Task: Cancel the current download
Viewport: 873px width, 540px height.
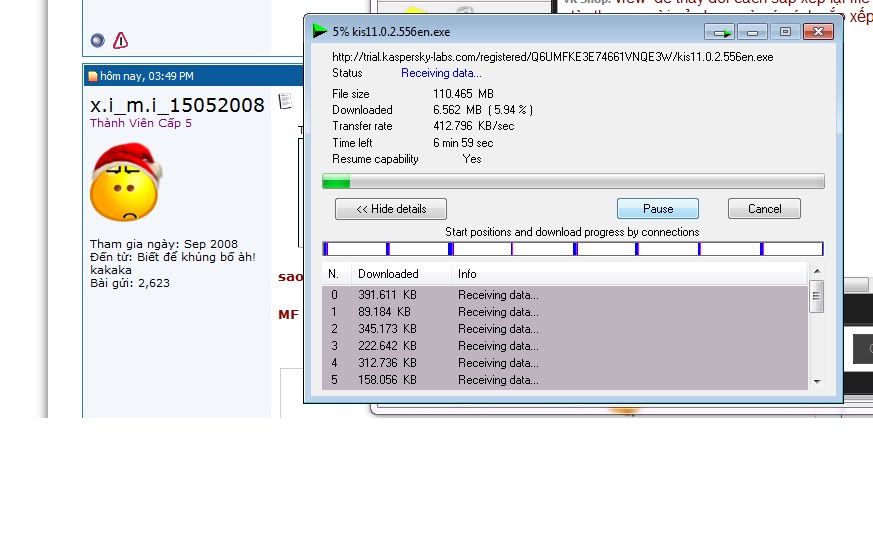Action: pos(764,209)
